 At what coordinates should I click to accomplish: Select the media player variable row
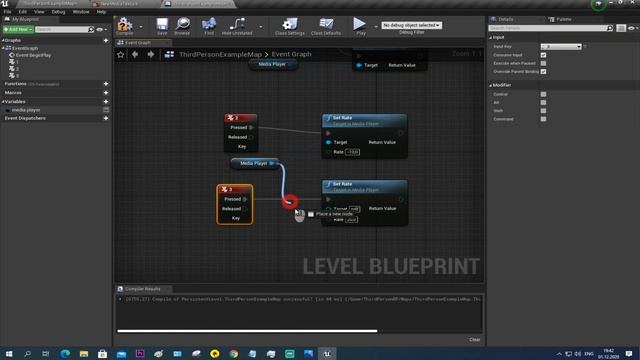click(55, 110)
